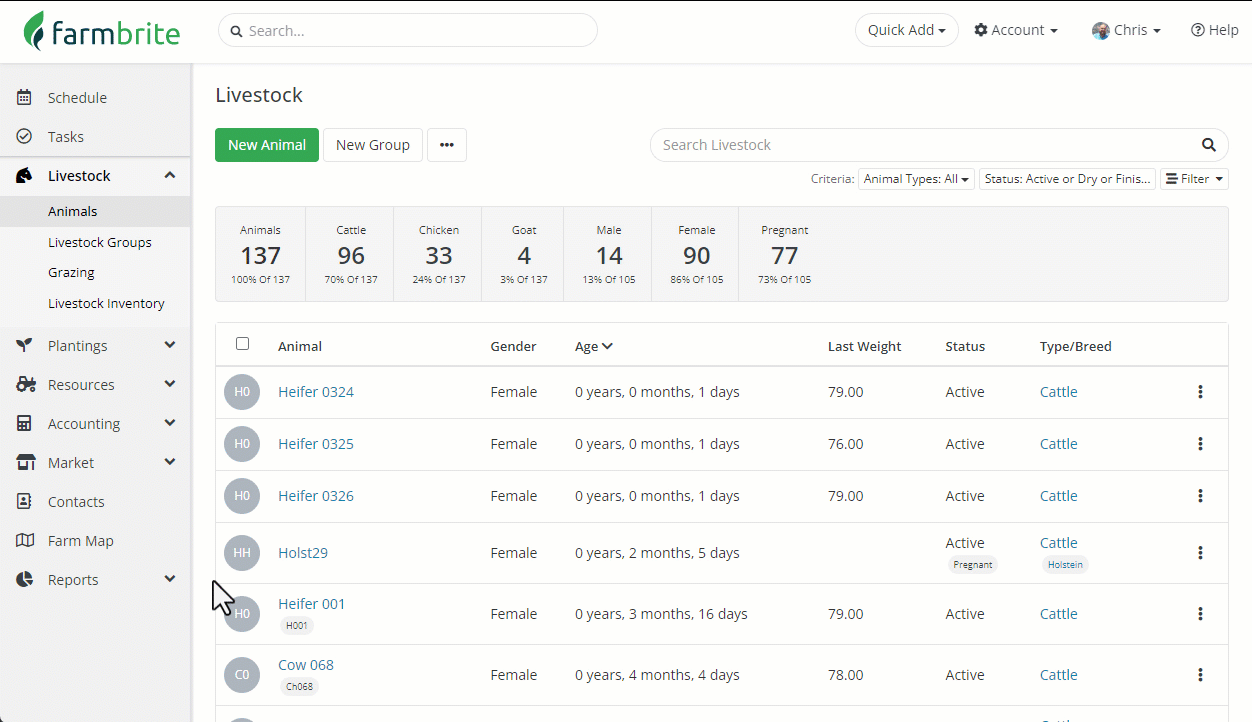Image resolution: width=1252 pixels, height=722 pixels.
Task: Open the three-dot menu for Heifer 0325
Action: point(1200,444)
